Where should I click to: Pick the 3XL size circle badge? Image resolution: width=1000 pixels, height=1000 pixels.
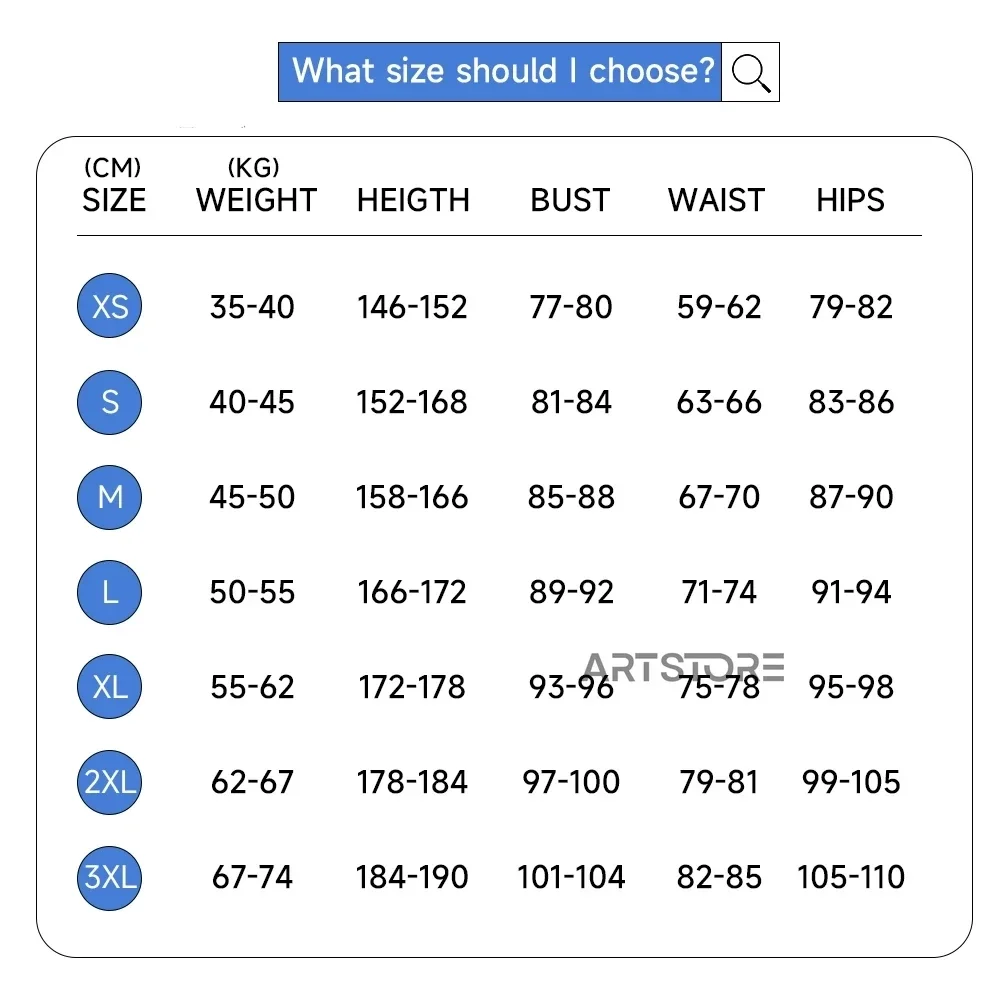click(110, 878)
